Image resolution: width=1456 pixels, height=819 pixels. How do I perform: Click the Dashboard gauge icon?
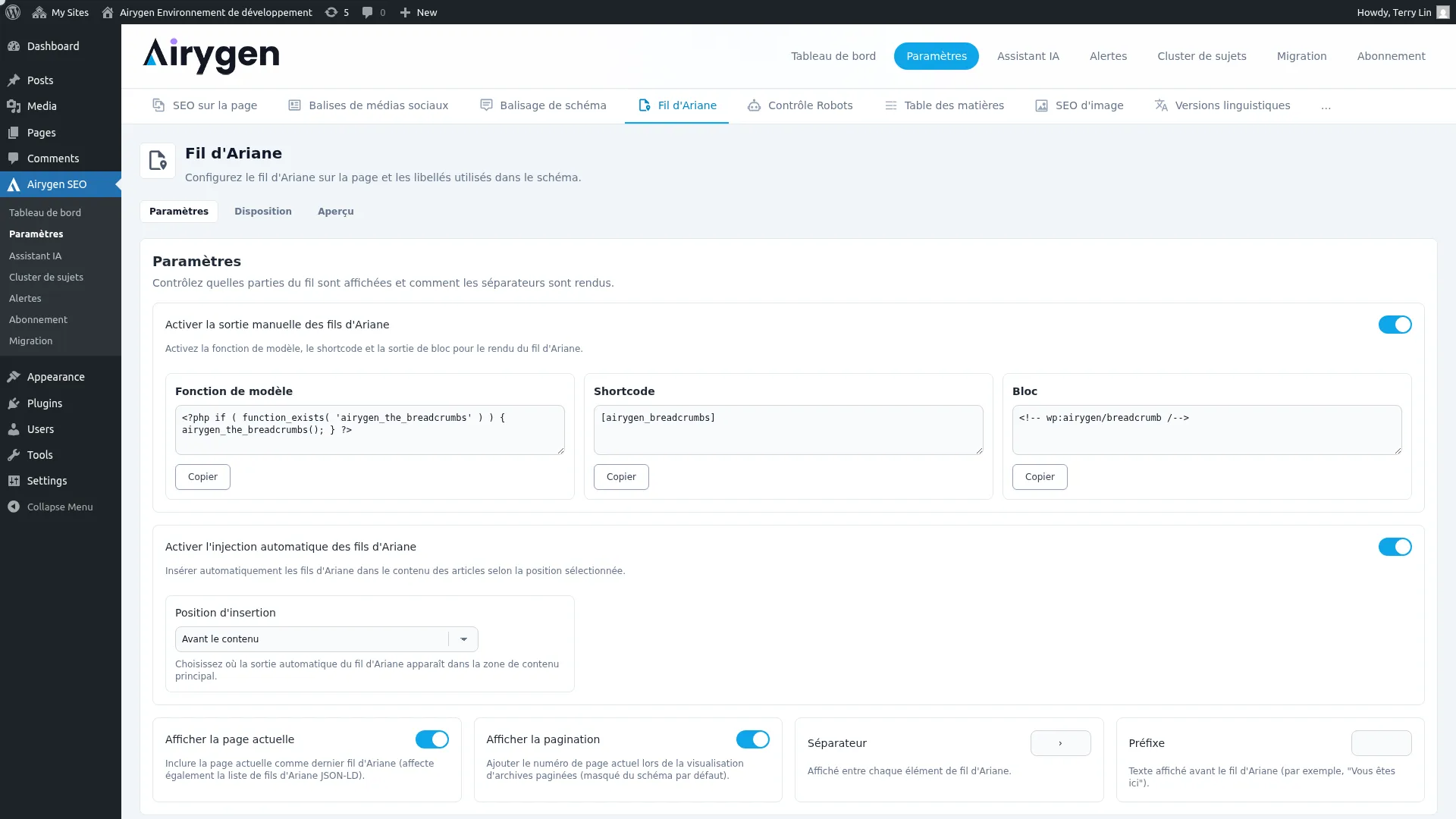14,46
